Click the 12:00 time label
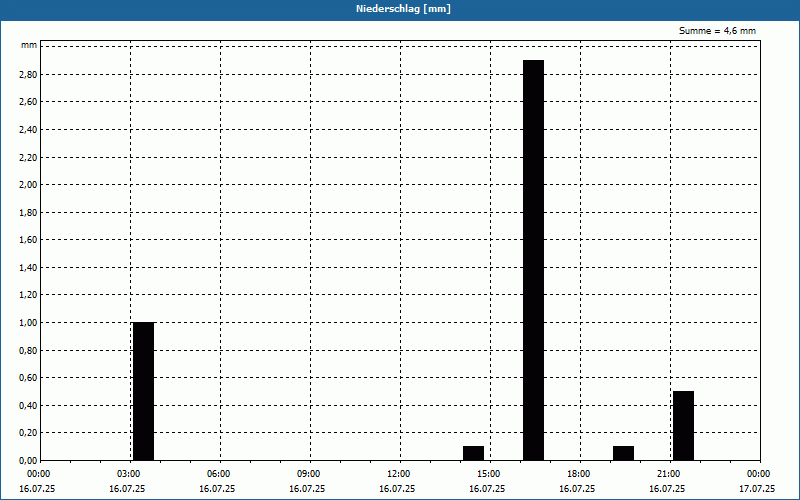The height and width of the screenshot is (500, 800). click(399, 474)
